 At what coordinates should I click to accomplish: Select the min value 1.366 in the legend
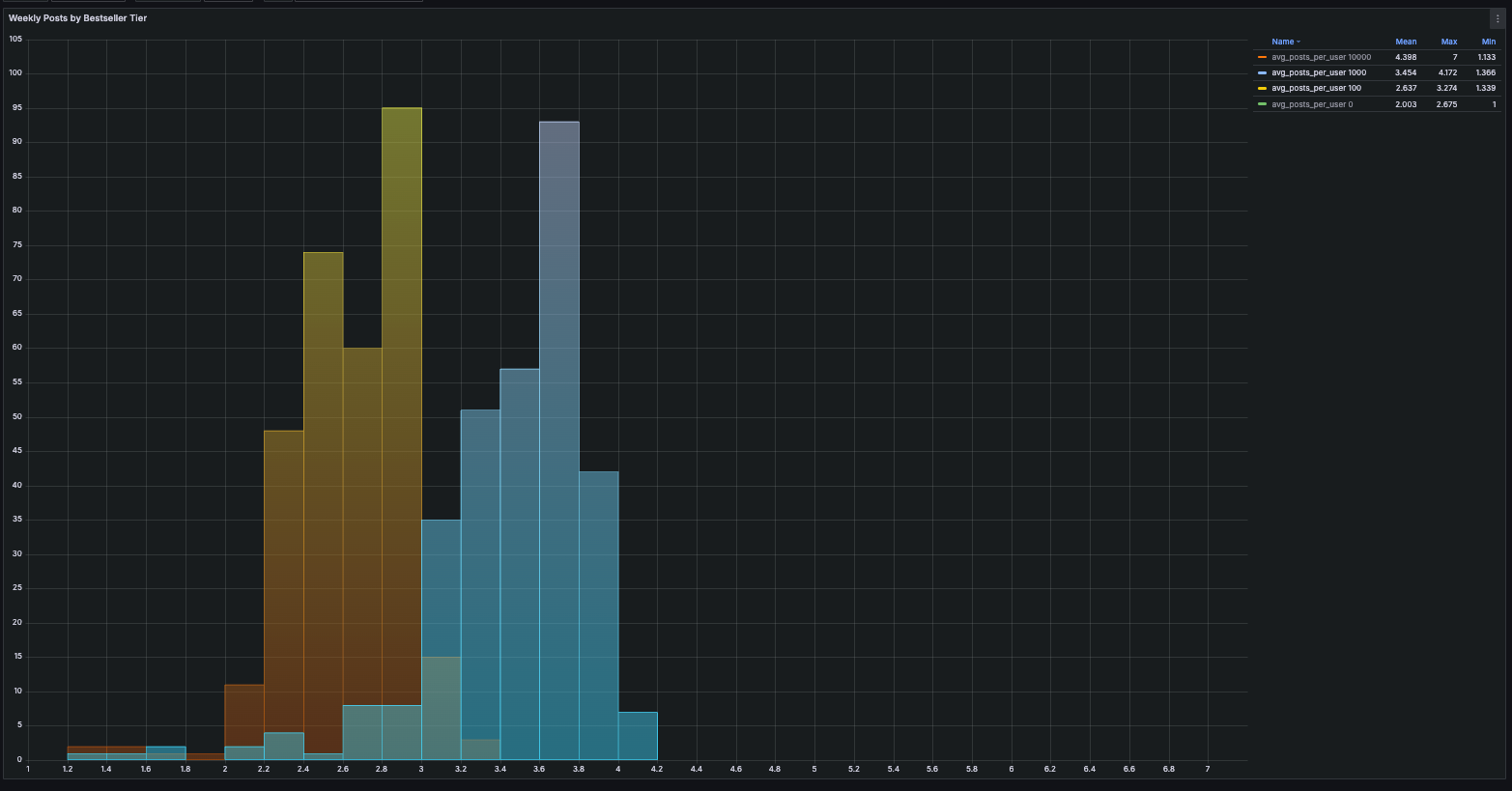[x=1486, y=72]
